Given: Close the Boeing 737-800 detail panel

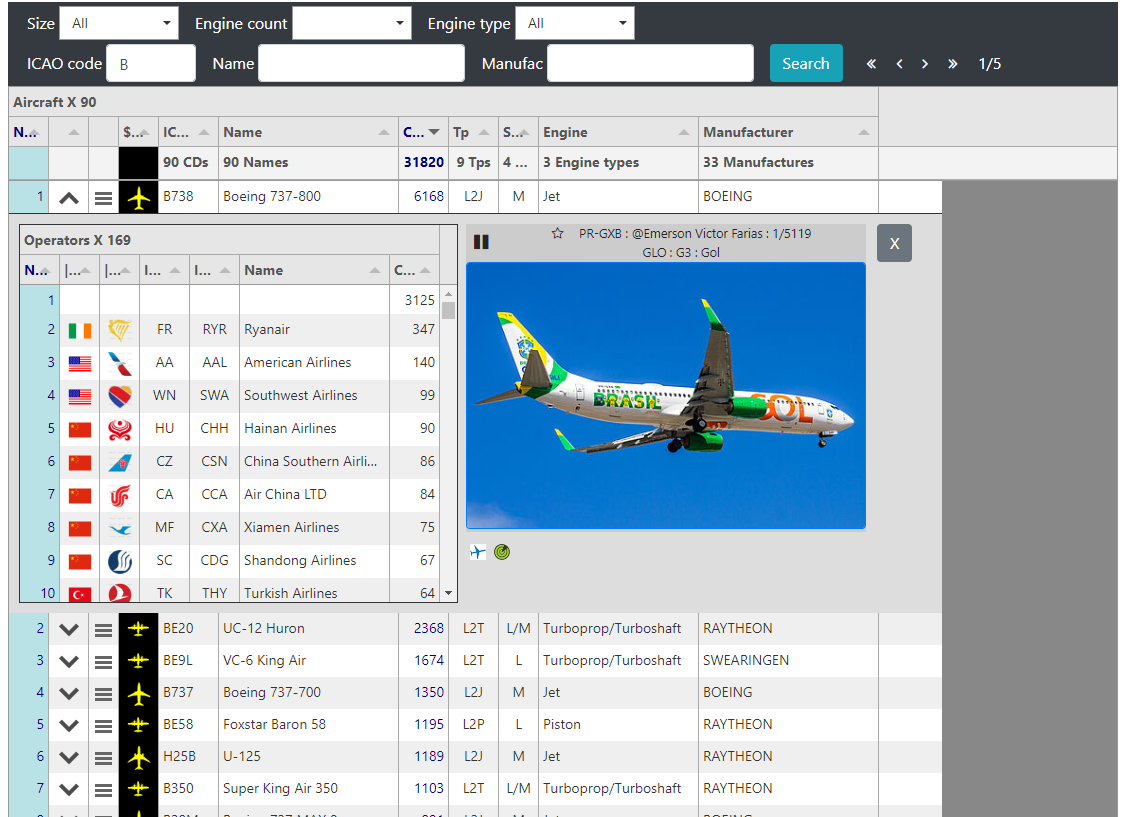Looking at the screenshot, I should pos(894,243).
